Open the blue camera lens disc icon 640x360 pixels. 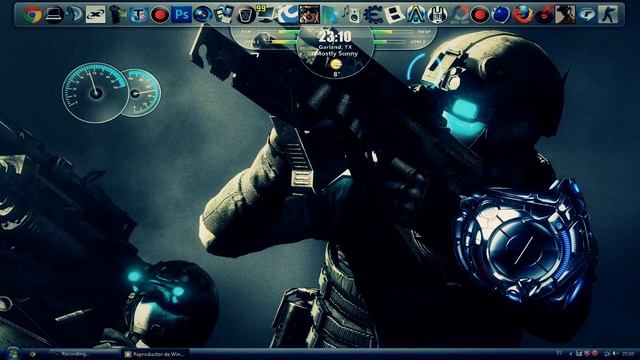tap(202, 15)
